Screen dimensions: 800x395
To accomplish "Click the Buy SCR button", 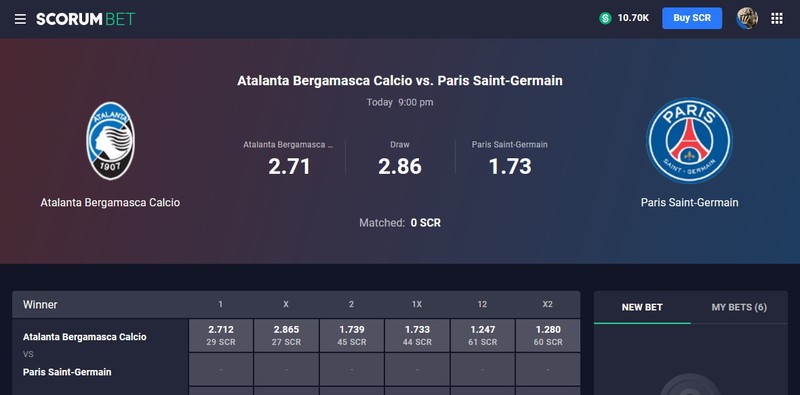I will tap(692, 18).
